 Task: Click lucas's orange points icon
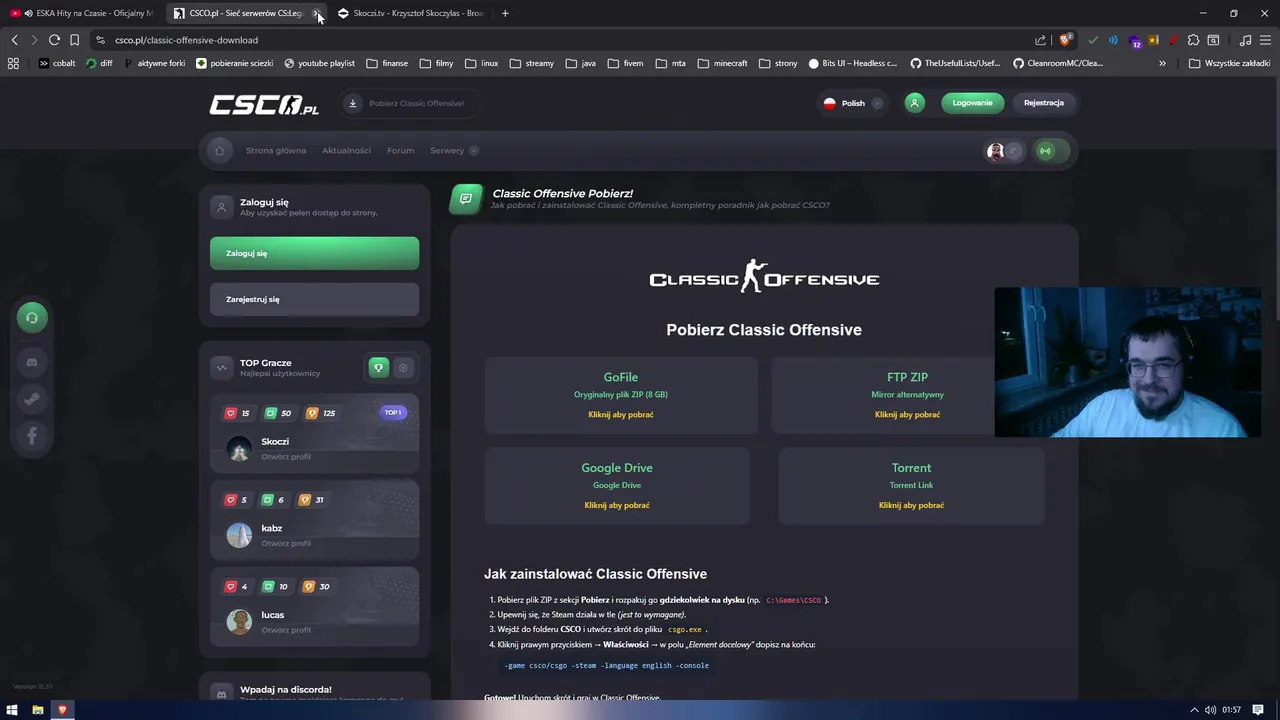[x=308, y=587]
